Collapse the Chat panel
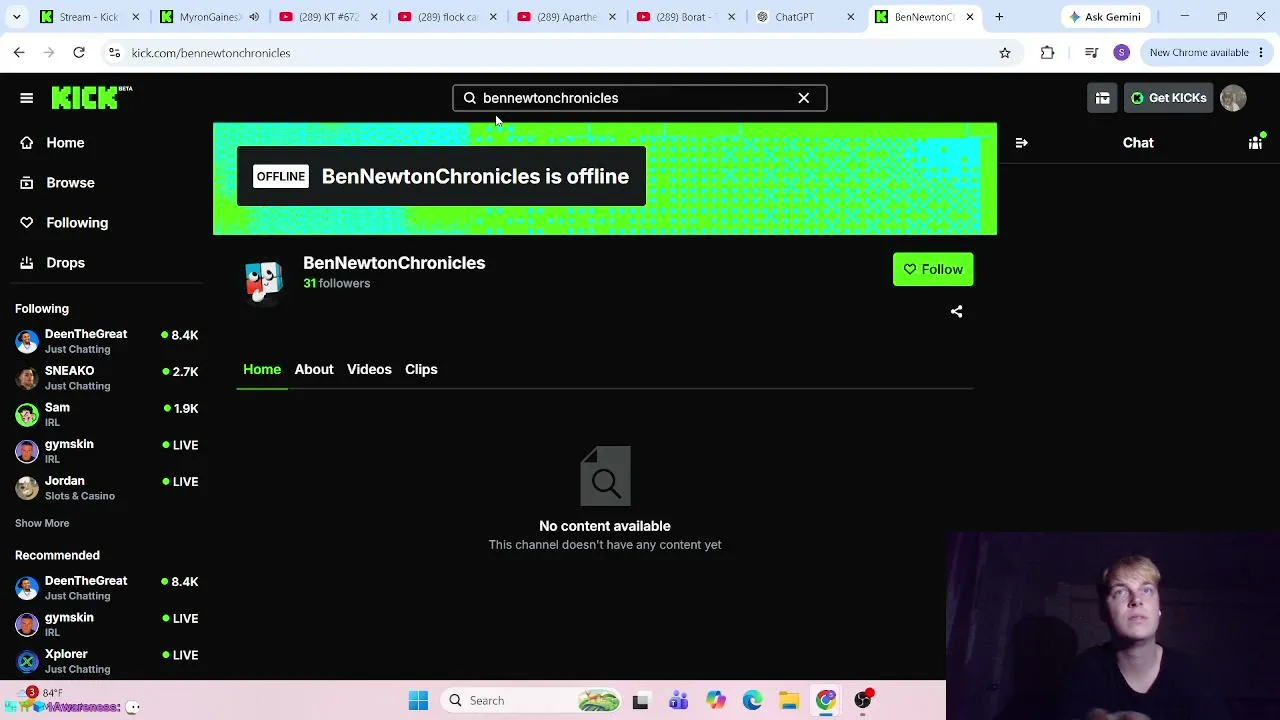The width and height of the screenshot is (1280, 720). (x=1021, y=143)
